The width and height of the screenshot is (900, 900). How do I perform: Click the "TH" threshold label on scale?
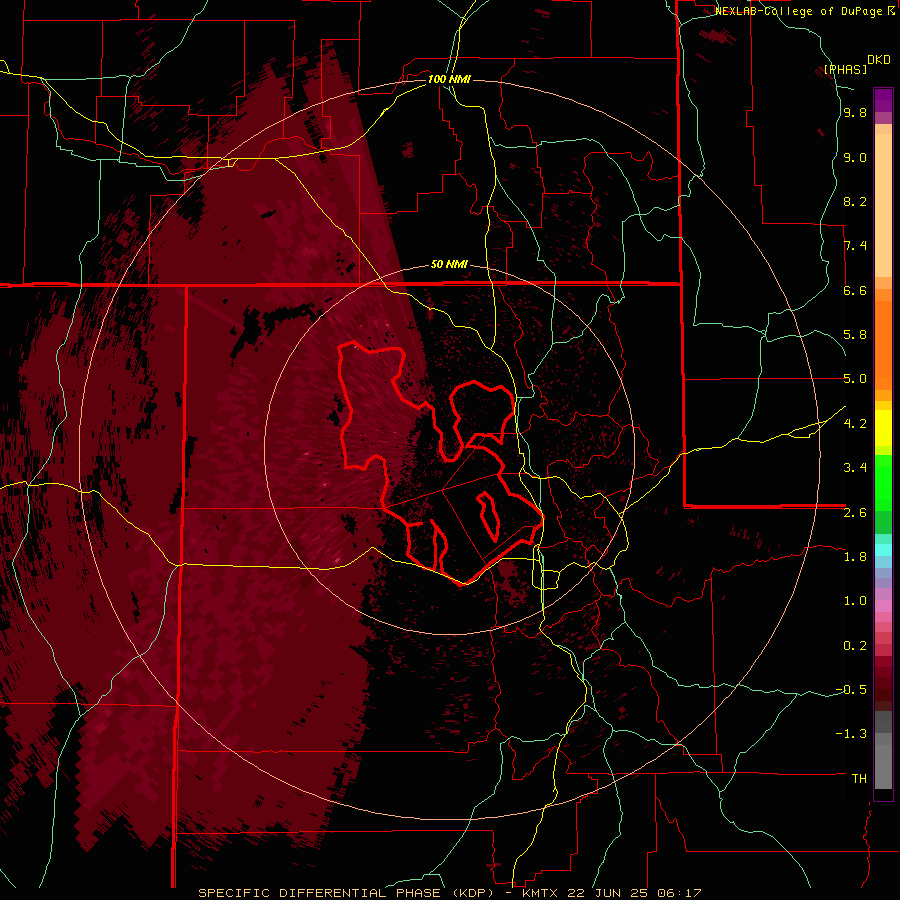click(859, 779)
